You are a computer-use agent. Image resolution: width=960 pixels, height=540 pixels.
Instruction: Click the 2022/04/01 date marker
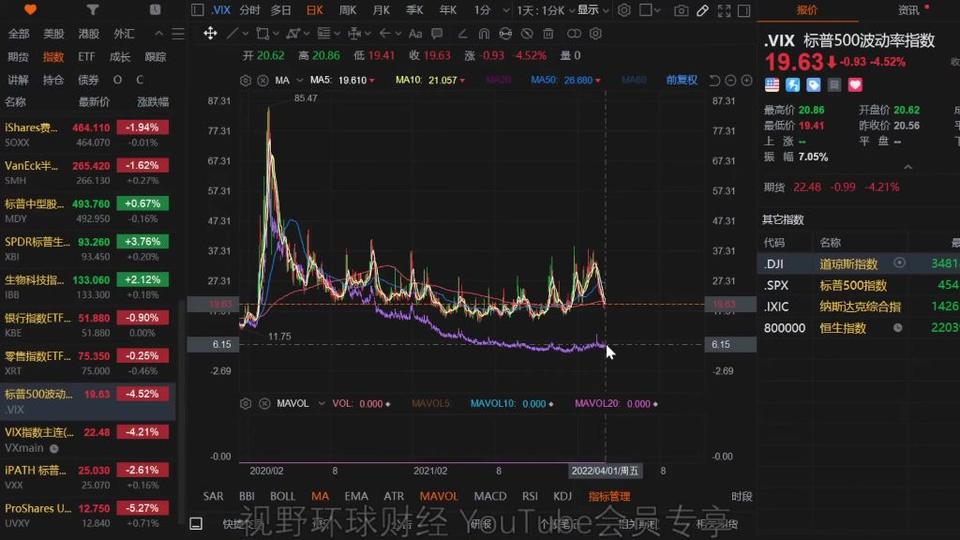605,471
